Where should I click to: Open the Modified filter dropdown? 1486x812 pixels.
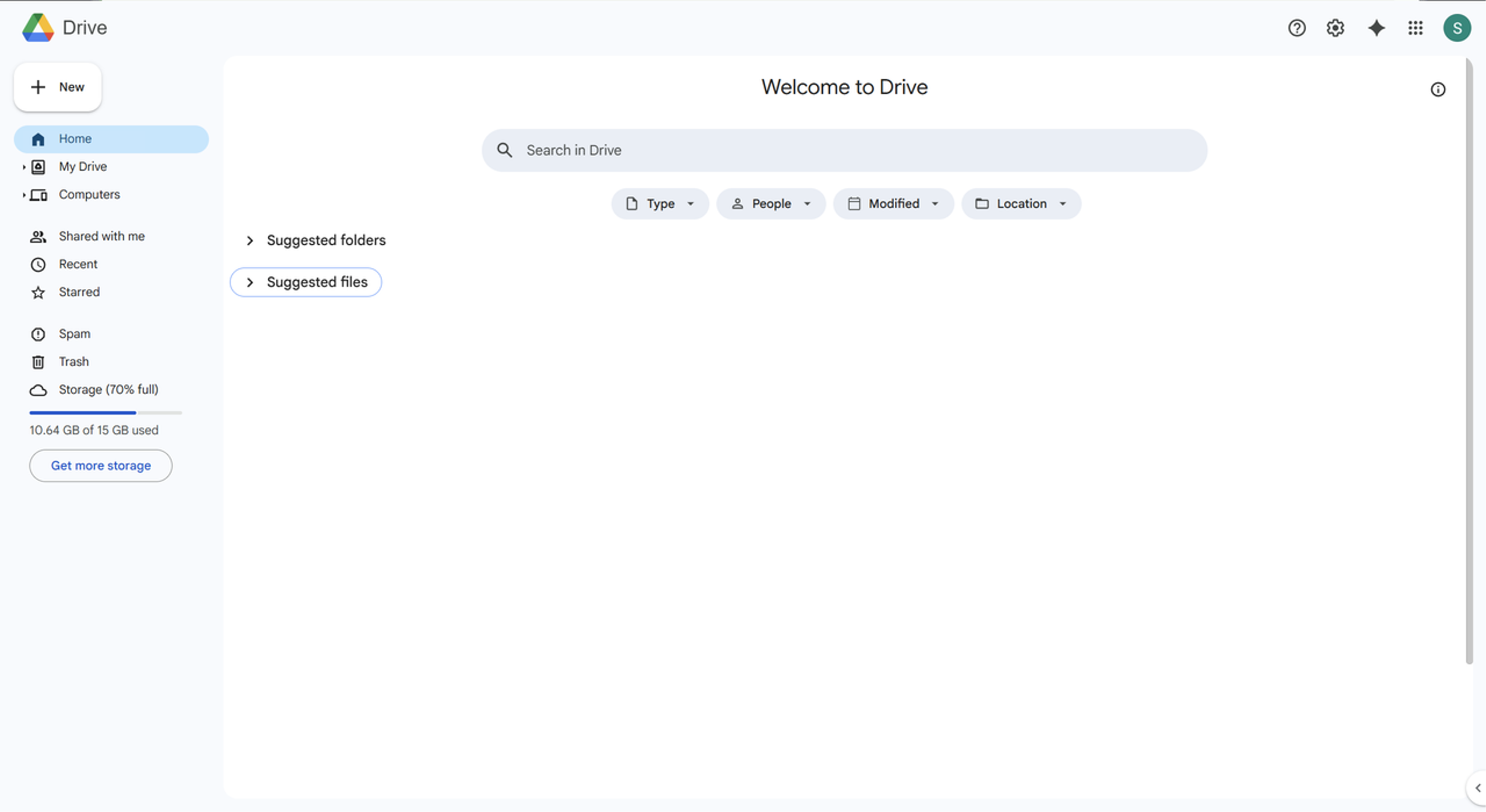[x=893, y=204]
